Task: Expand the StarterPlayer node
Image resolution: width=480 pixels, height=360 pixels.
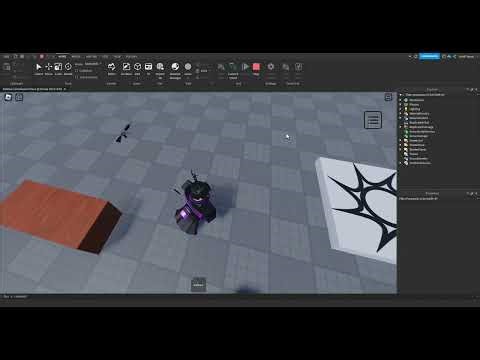Action: coord(401,149)
